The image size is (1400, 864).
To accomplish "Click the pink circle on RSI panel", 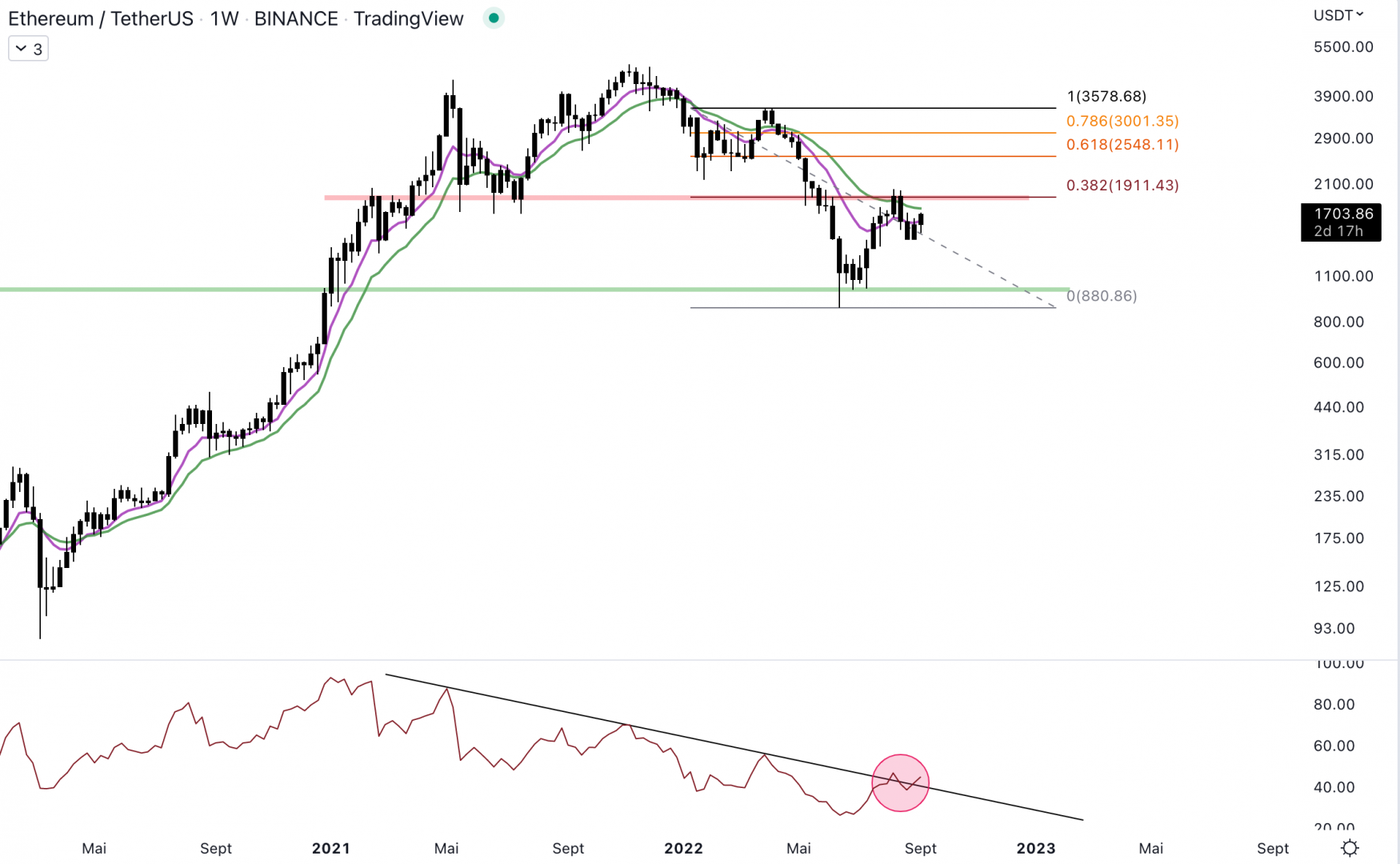I will pyautogui.click(x=900, y=782).
